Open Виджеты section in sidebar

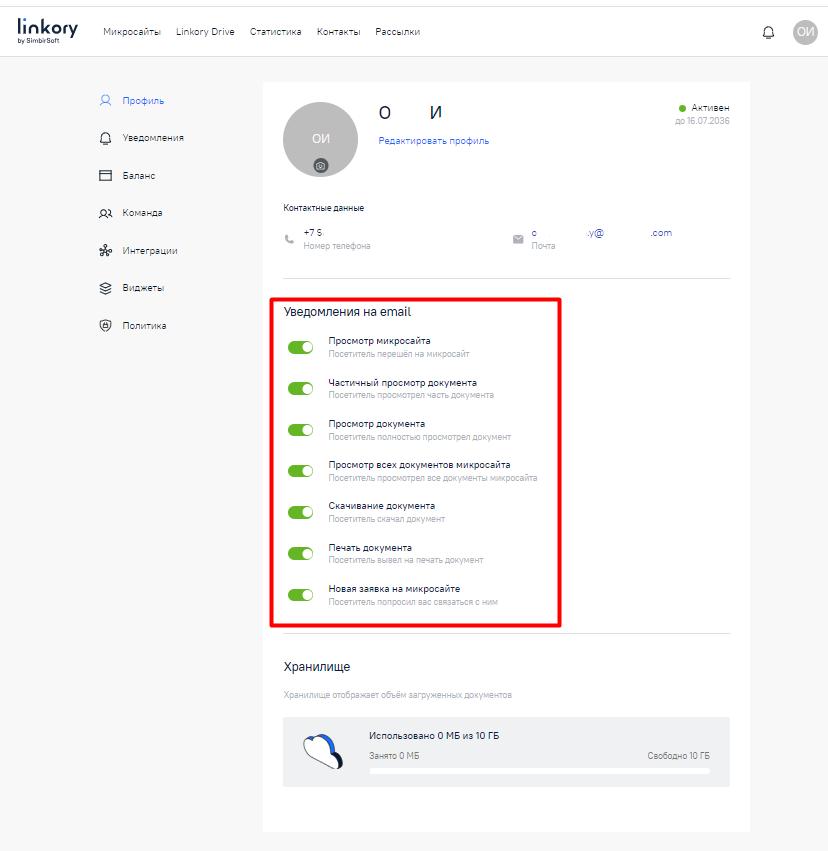click(x=143, y=288)
